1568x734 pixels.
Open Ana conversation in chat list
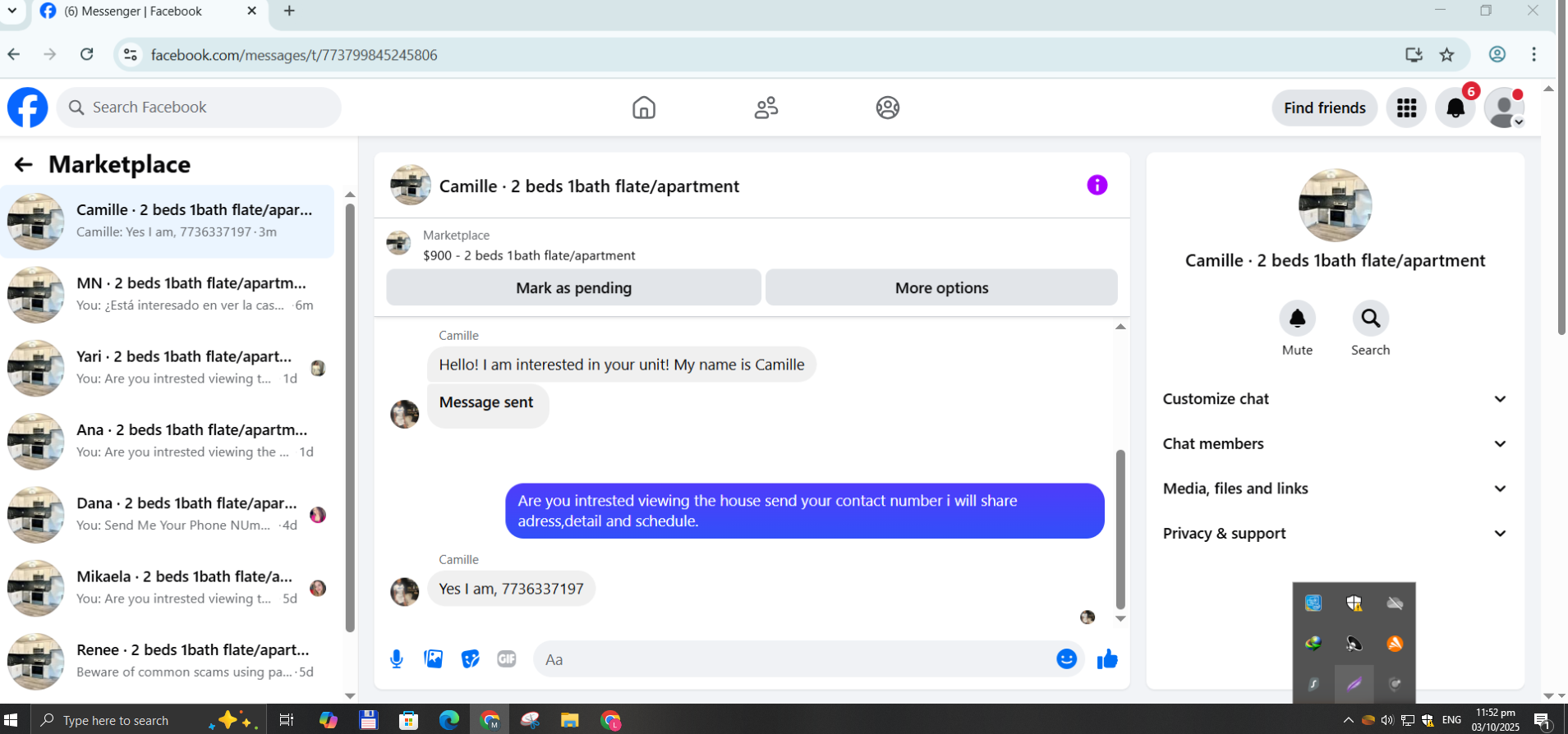tap(168, 442)
